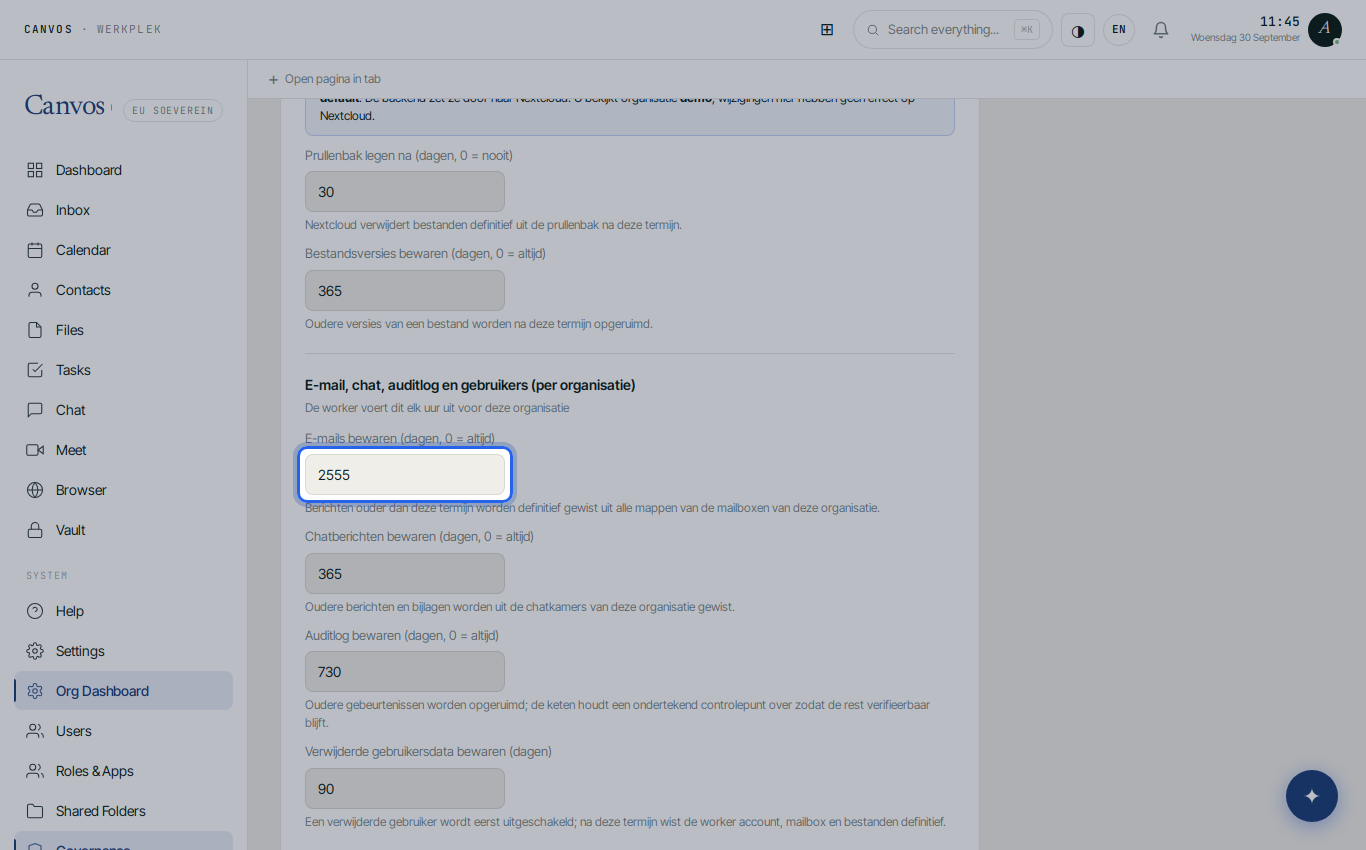Click the Roles & Apps people icon
Screen dimensions: 1366x850
35,771
